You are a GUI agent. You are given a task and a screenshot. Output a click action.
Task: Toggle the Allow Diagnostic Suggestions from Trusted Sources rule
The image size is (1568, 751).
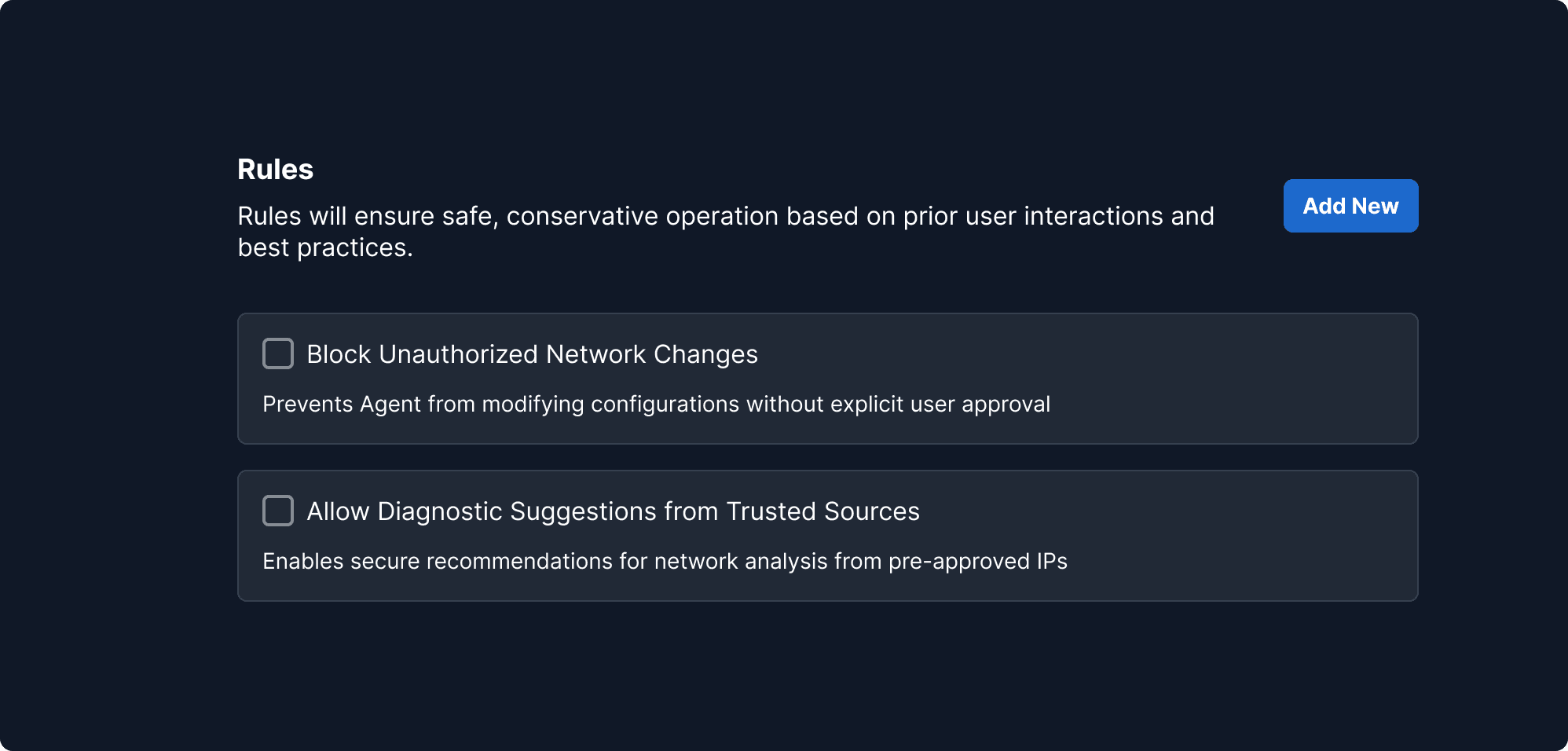[277, 511]
